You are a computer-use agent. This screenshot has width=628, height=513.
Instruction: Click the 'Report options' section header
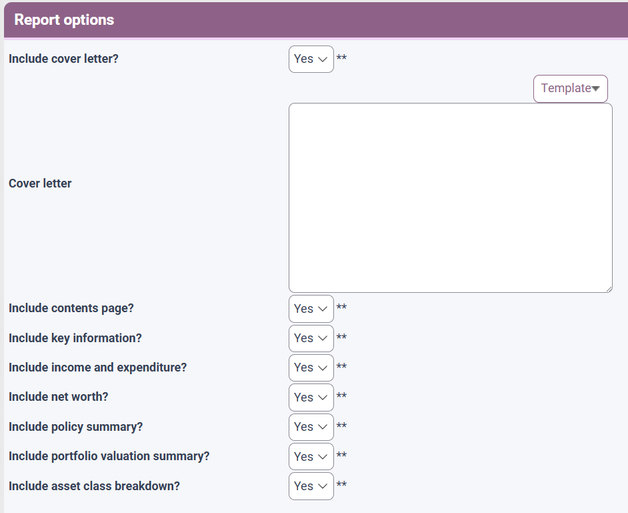pos(64,20)
